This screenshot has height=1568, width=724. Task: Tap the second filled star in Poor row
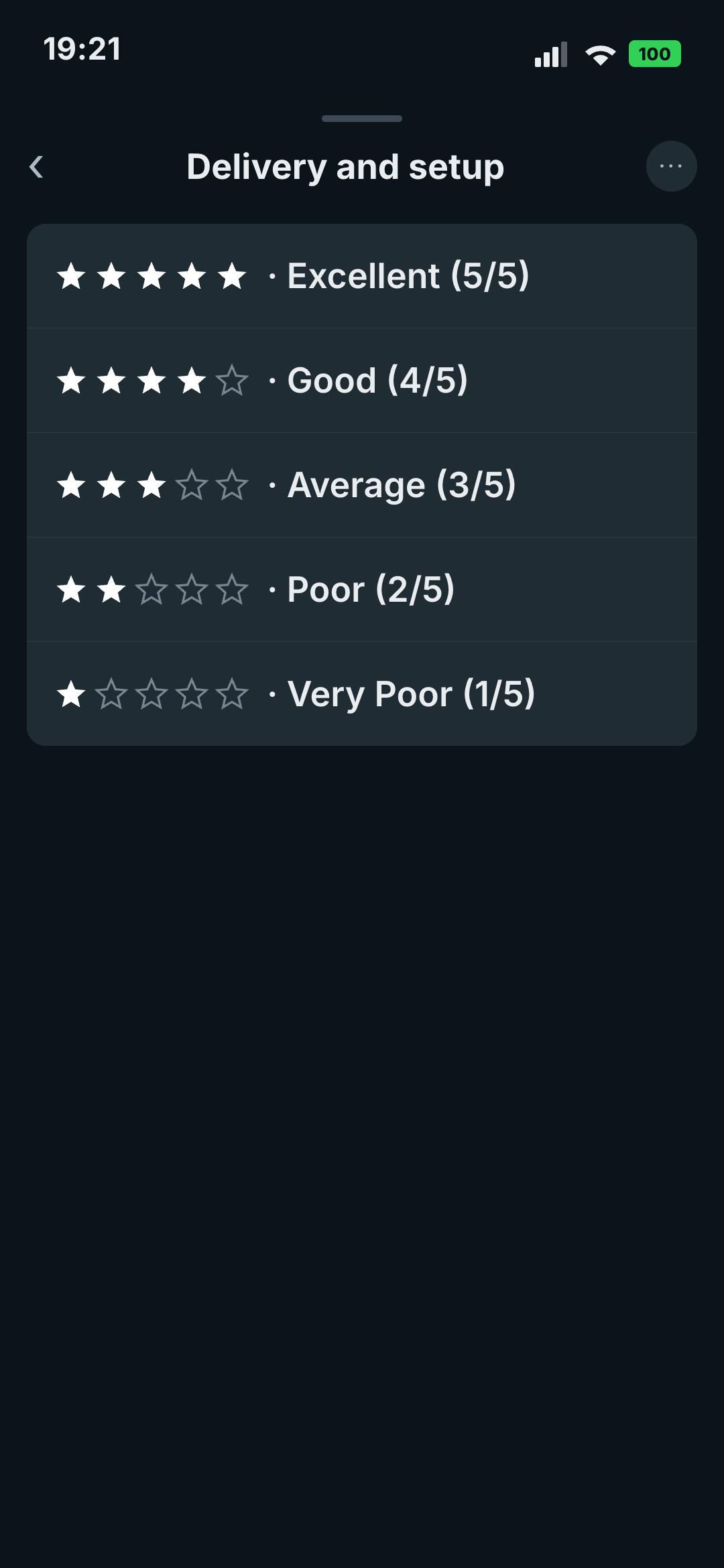111,590
